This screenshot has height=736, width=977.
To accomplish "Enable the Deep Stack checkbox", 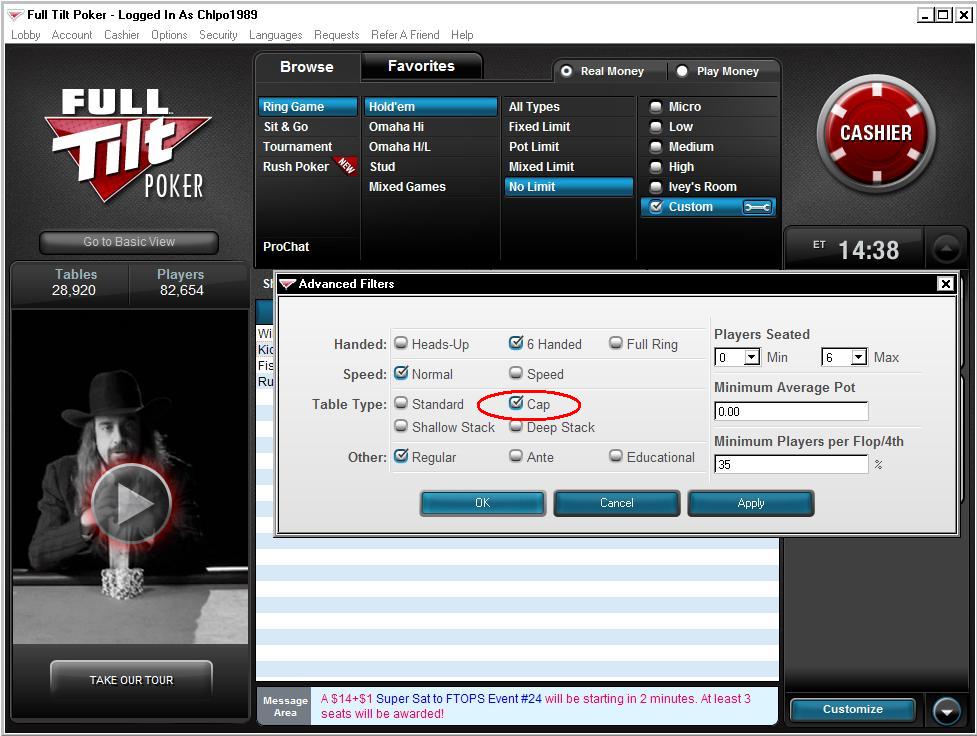I will (x=516, y=426).
